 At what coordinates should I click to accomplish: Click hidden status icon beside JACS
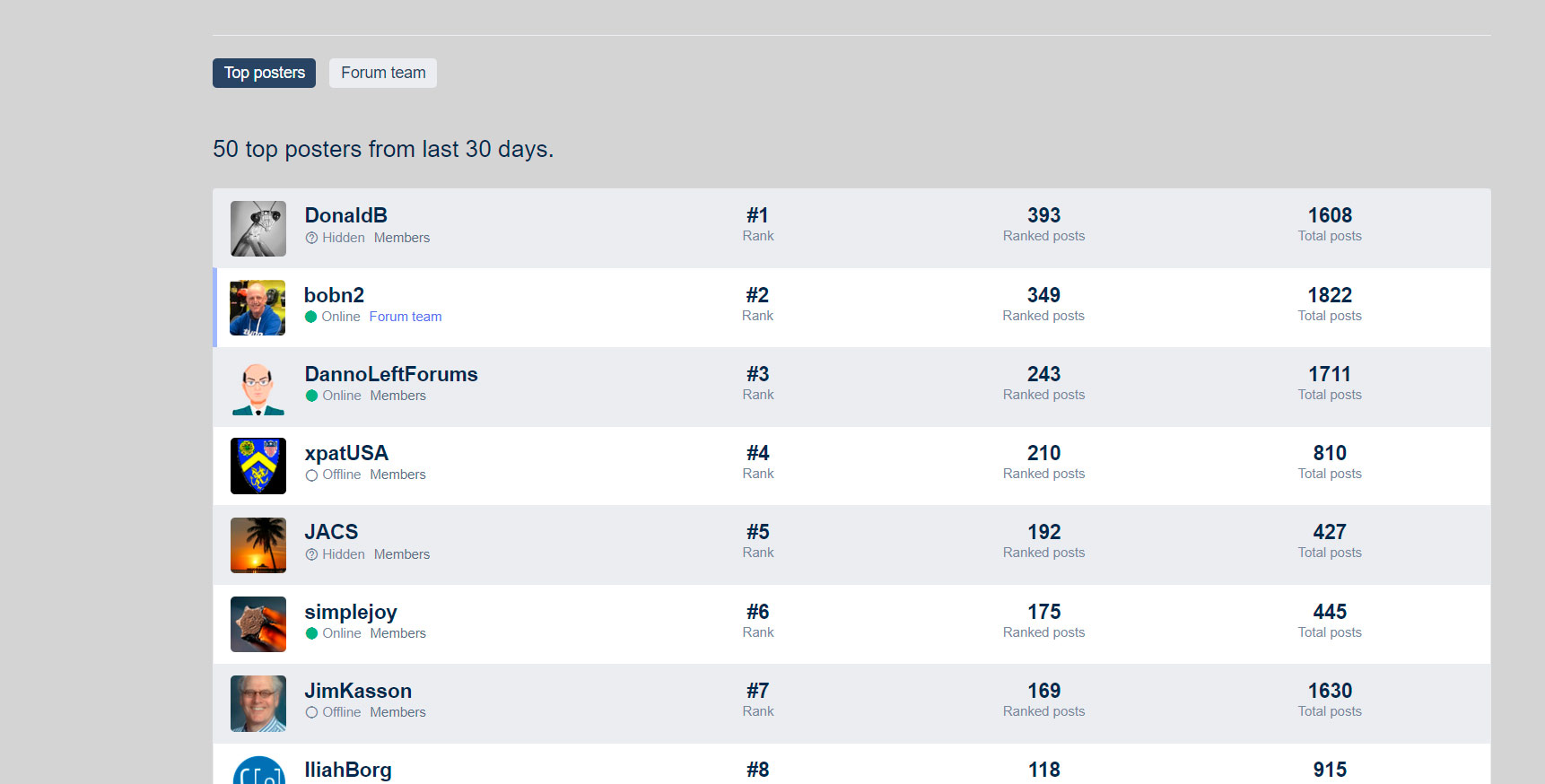tap(311, 554)
